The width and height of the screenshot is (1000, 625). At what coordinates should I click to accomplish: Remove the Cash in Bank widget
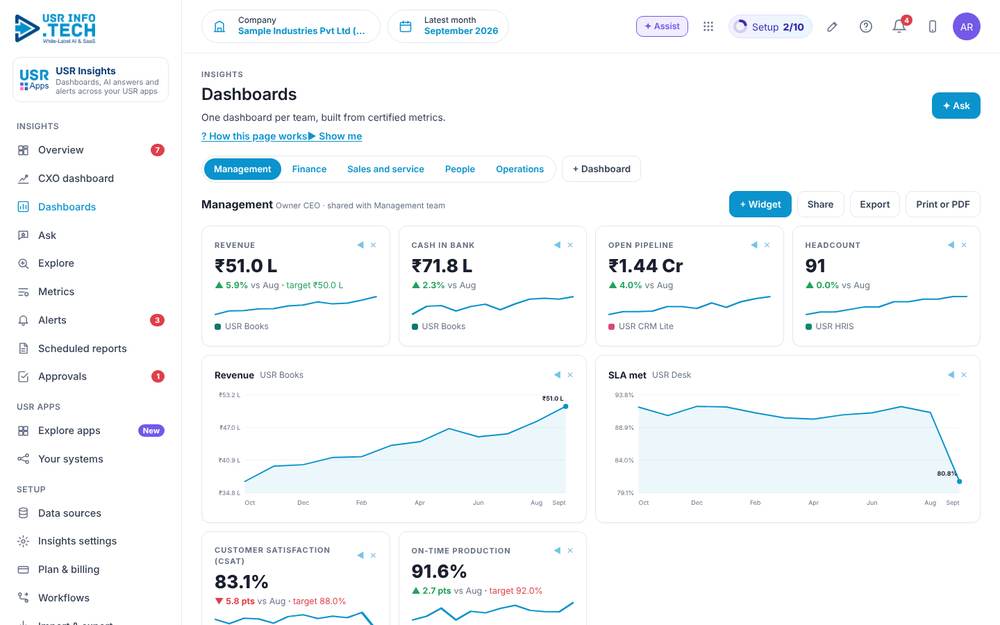tap(570, 245)
